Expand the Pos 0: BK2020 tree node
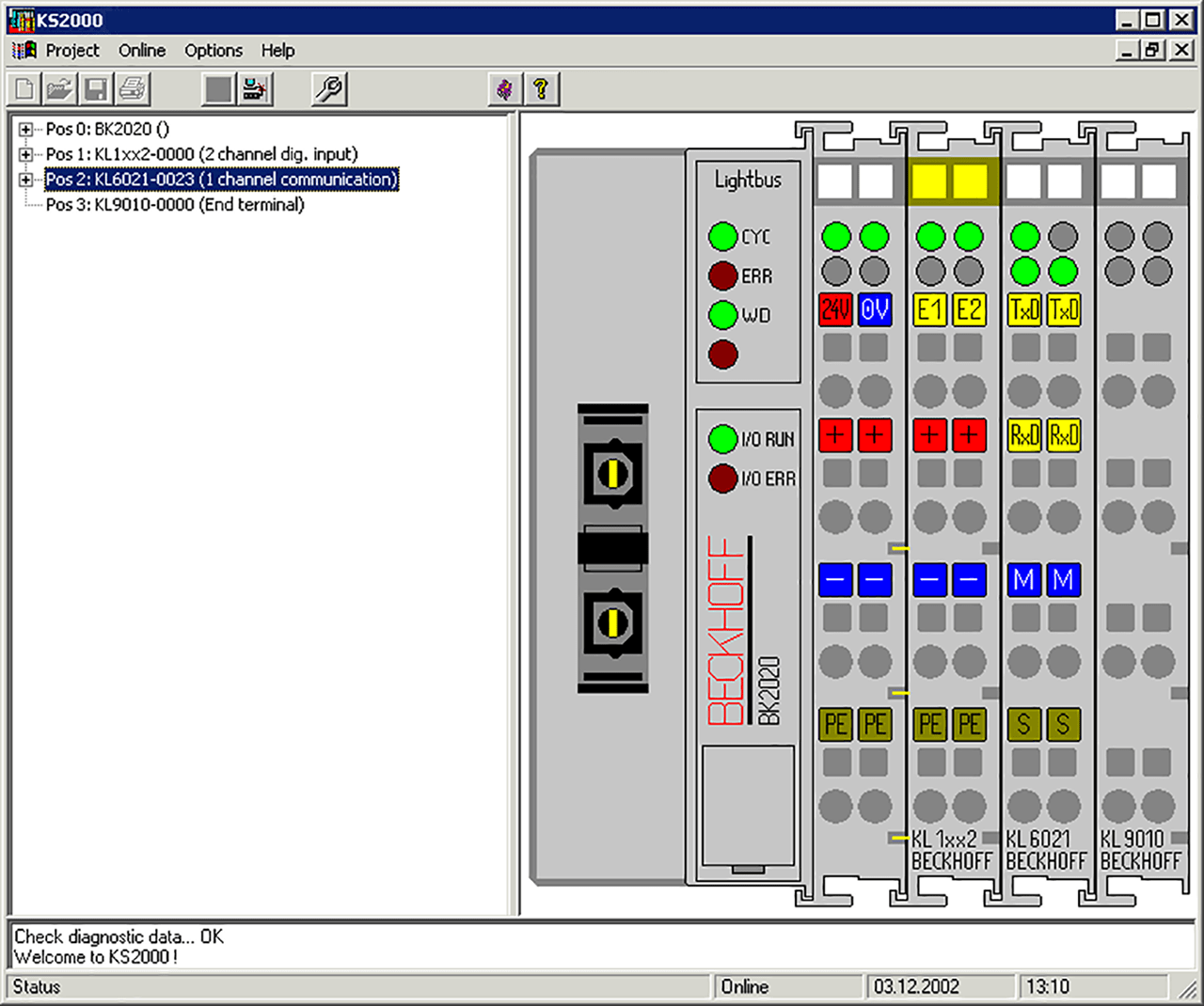1204x1006 pixels. [x=26, y=130]
